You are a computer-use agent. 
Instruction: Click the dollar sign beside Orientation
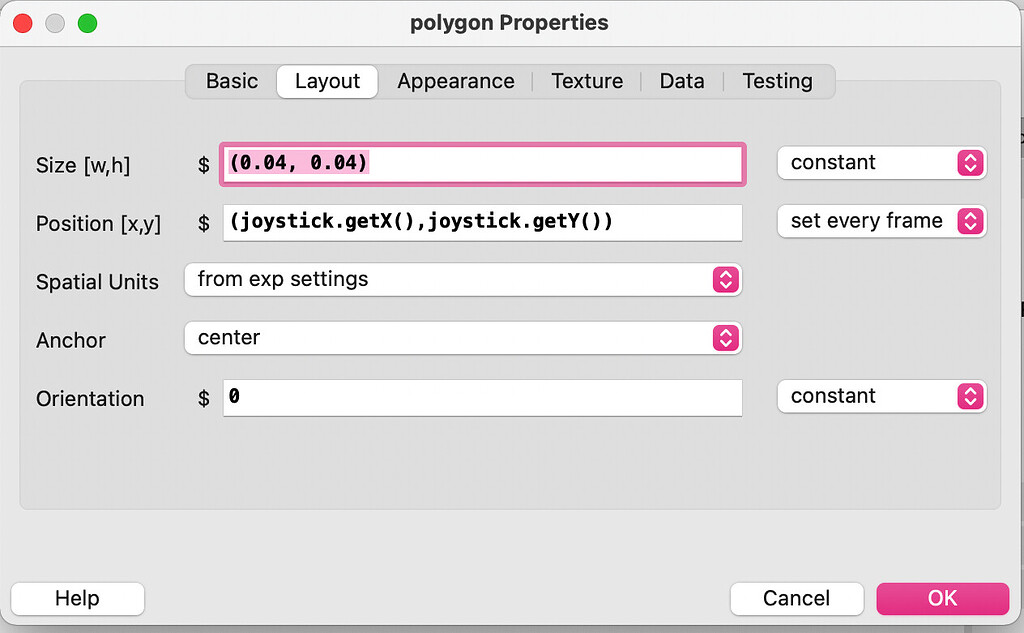[203, 398]
